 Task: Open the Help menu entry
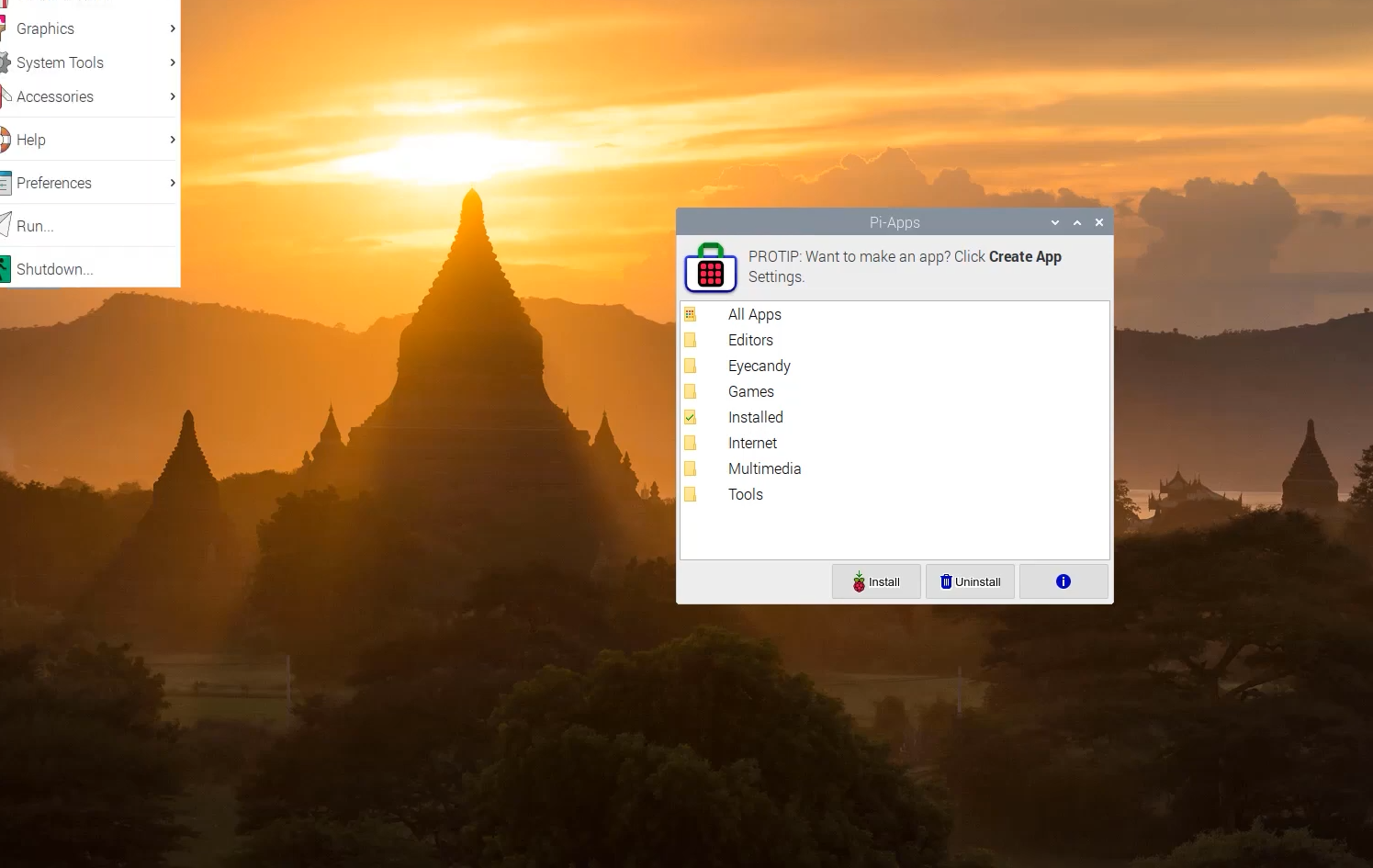(32, 139)
